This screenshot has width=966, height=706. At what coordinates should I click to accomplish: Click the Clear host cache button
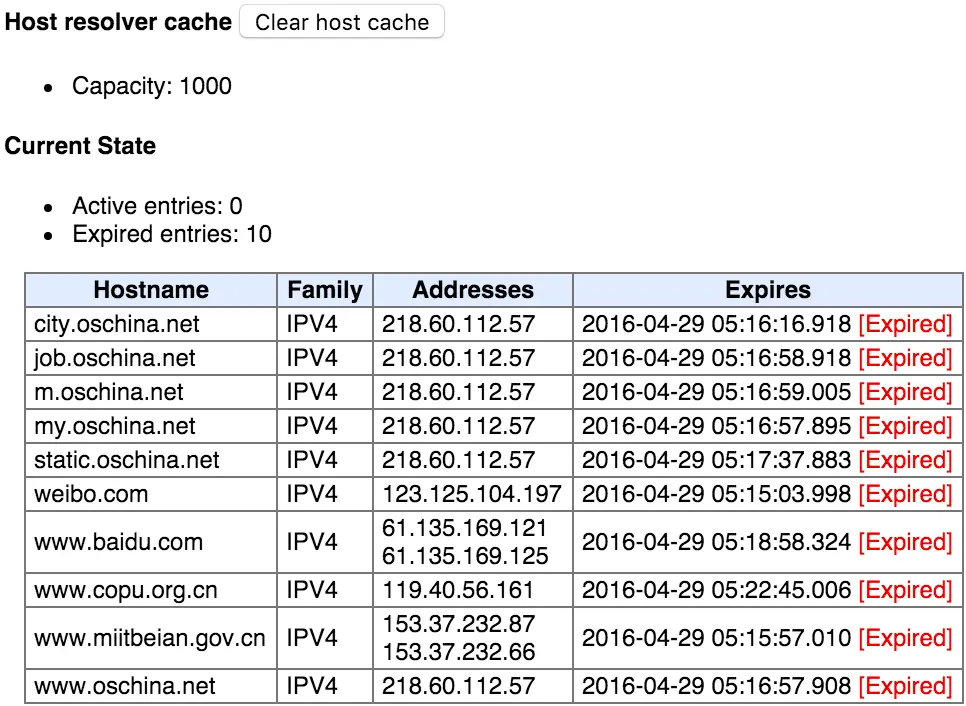pos(342,22)
